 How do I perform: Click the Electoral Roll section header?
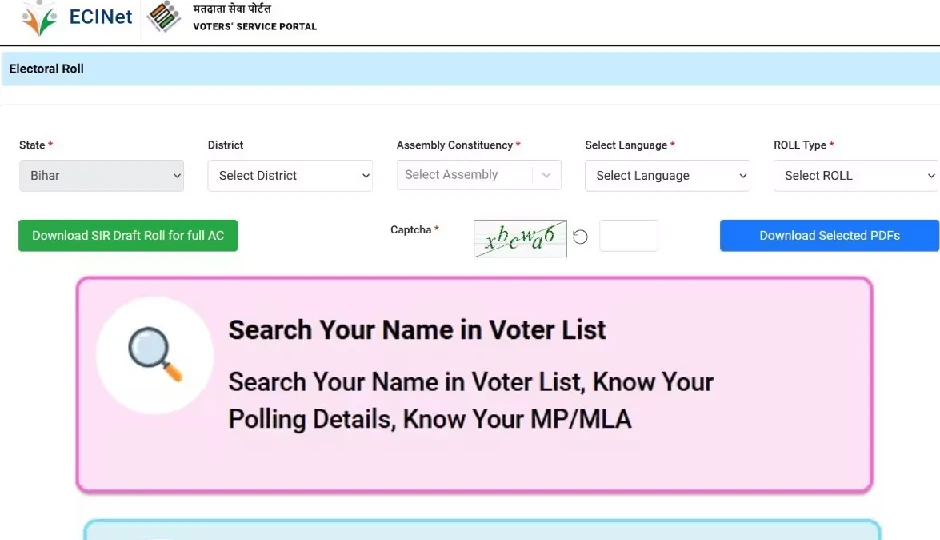click(47, 69)
